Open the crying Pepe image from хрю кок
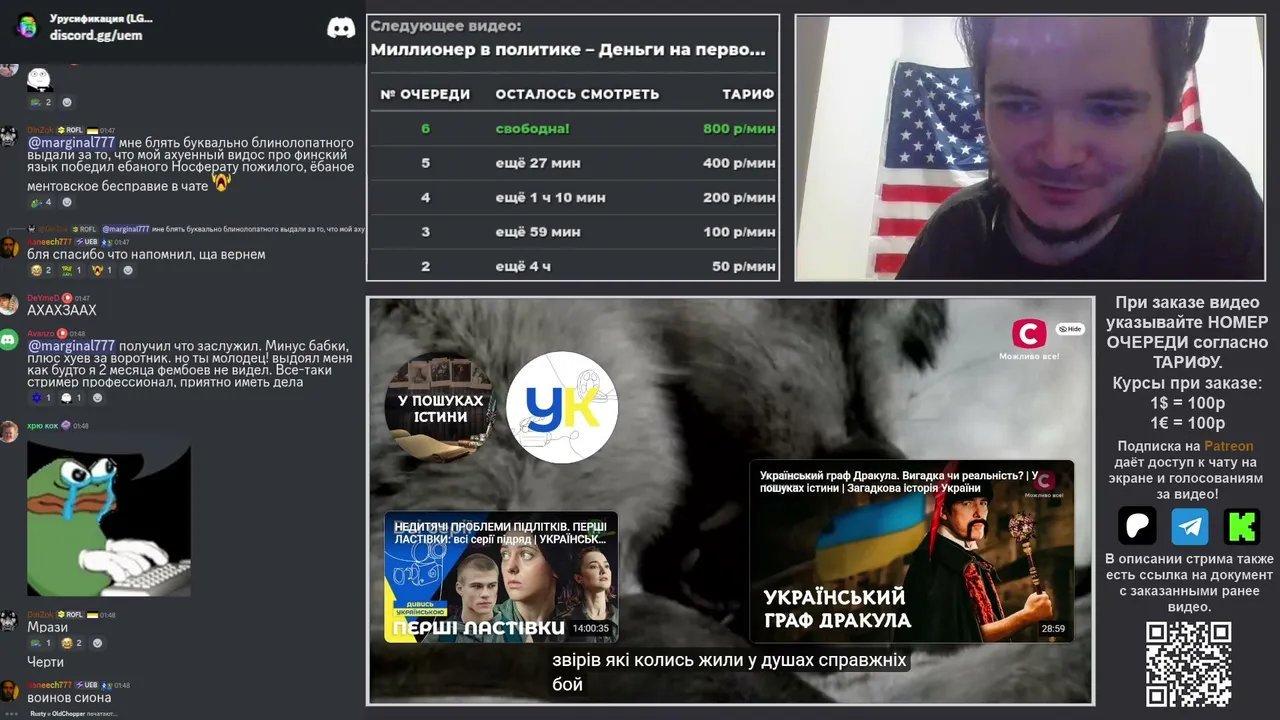Viewport: 1280px width, 720px height. 109,517
